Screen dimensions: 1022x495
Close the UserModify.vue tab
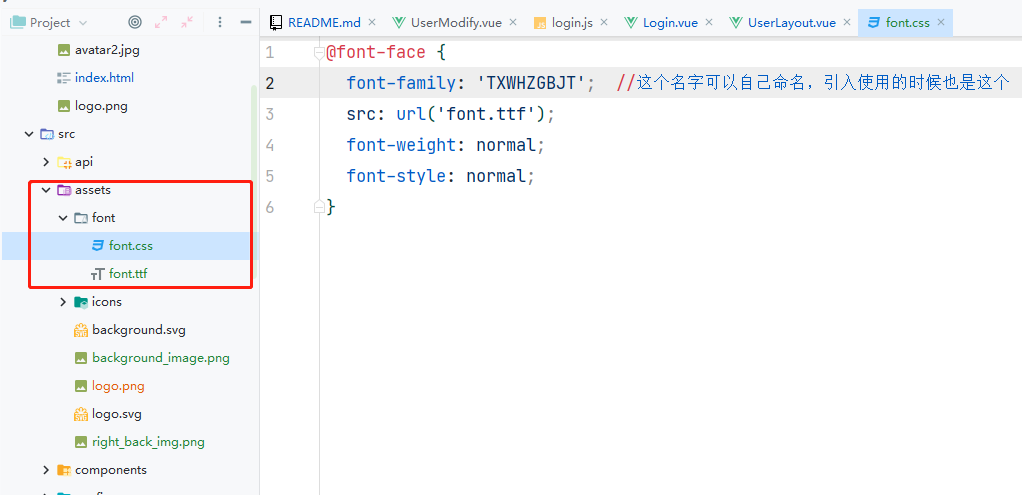coord(513,22)
